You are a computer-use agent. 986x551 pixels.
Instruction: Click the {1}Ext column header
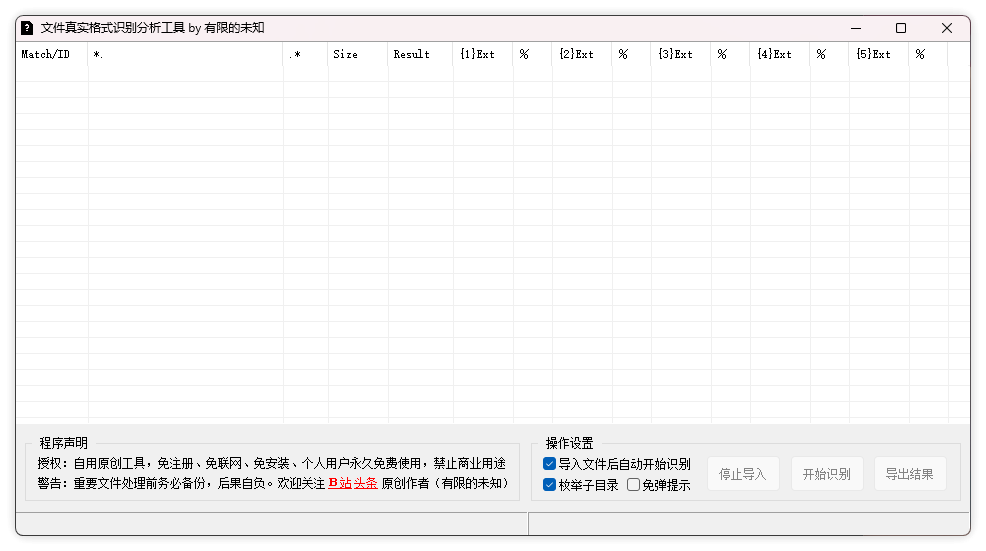click(482, 54)
